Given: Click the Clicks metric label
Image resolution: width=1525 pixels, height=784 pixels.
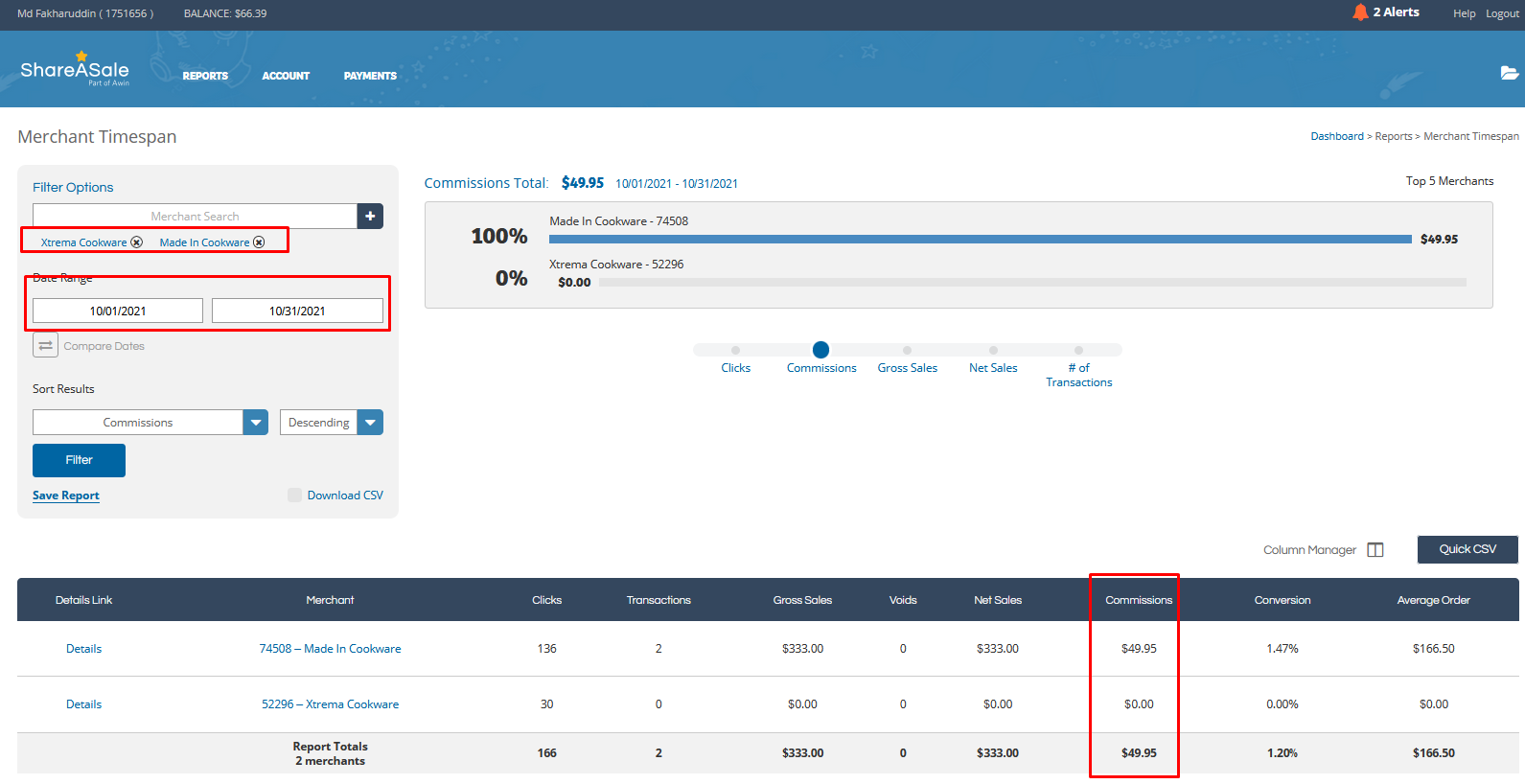Looking at the screenshot, I should pyautogui.click(x=735, y=368).
